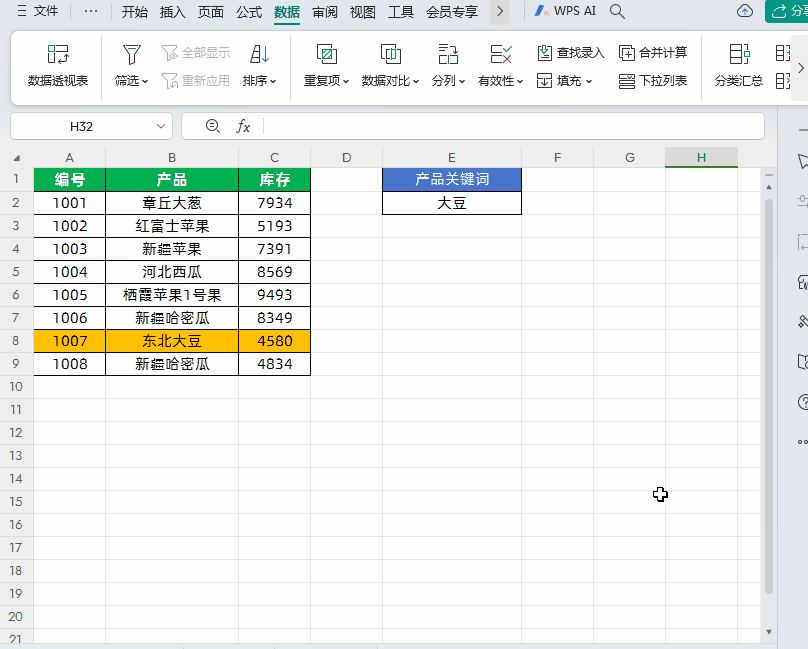Insert a 数据透视表 pivot table
Viewport: 808px width, 649px height.
(x=58, y=65)
